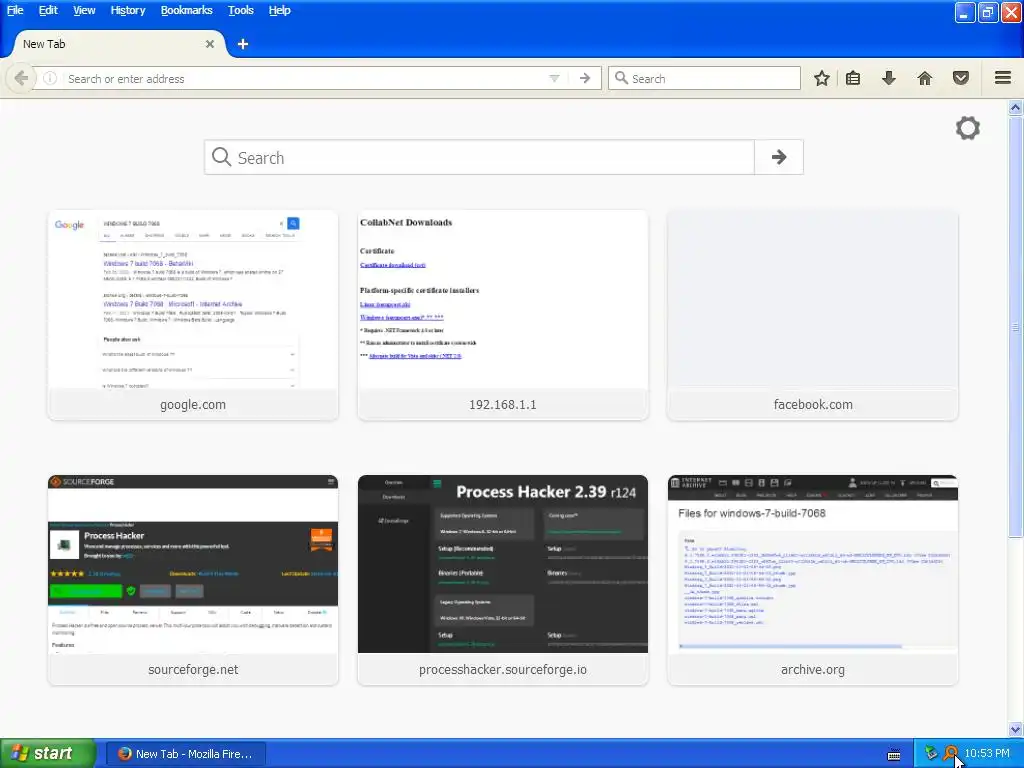Open the 192.168.1.1 tile thumbnail

click(x=503, y=300)
